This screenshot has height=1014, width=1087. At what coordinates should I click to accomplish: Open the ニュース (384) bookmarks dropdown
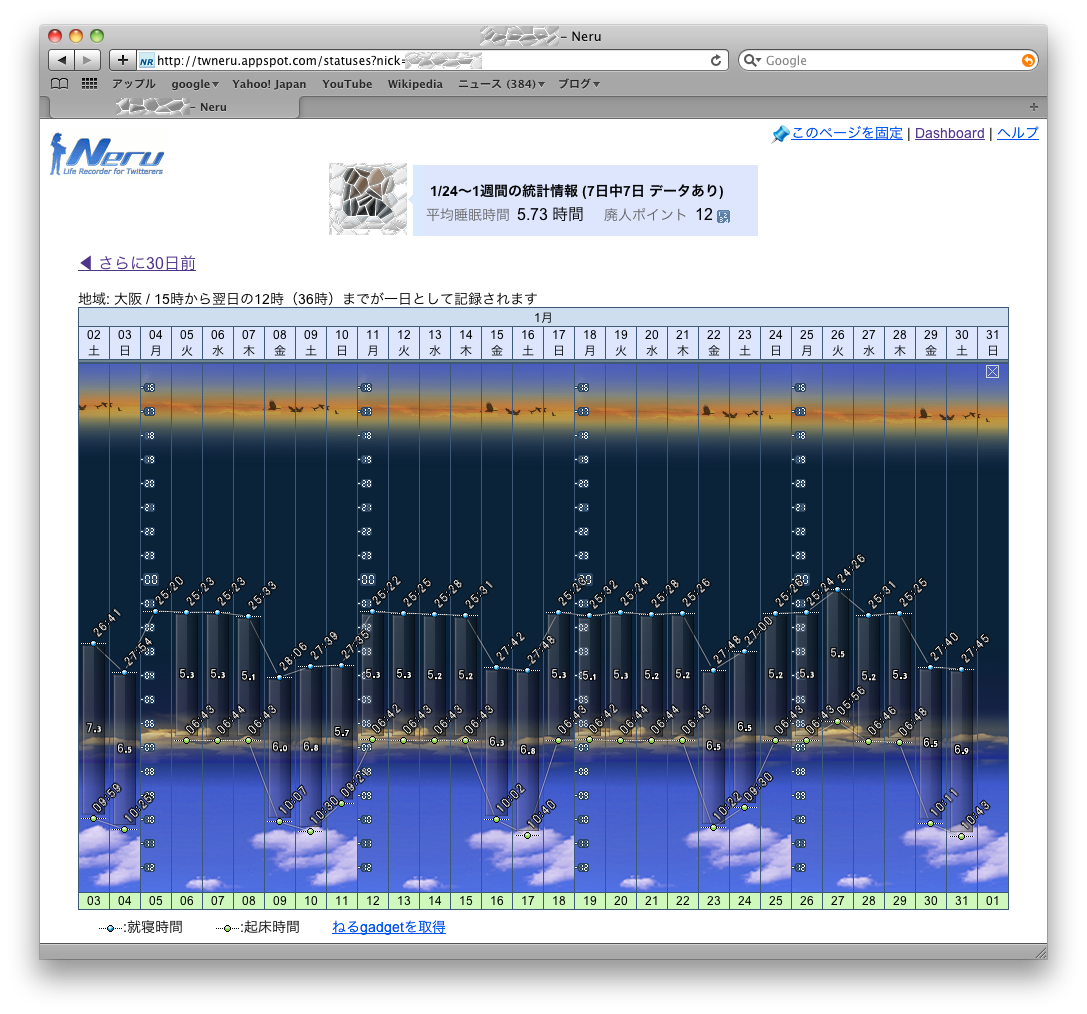click(501, 84)
